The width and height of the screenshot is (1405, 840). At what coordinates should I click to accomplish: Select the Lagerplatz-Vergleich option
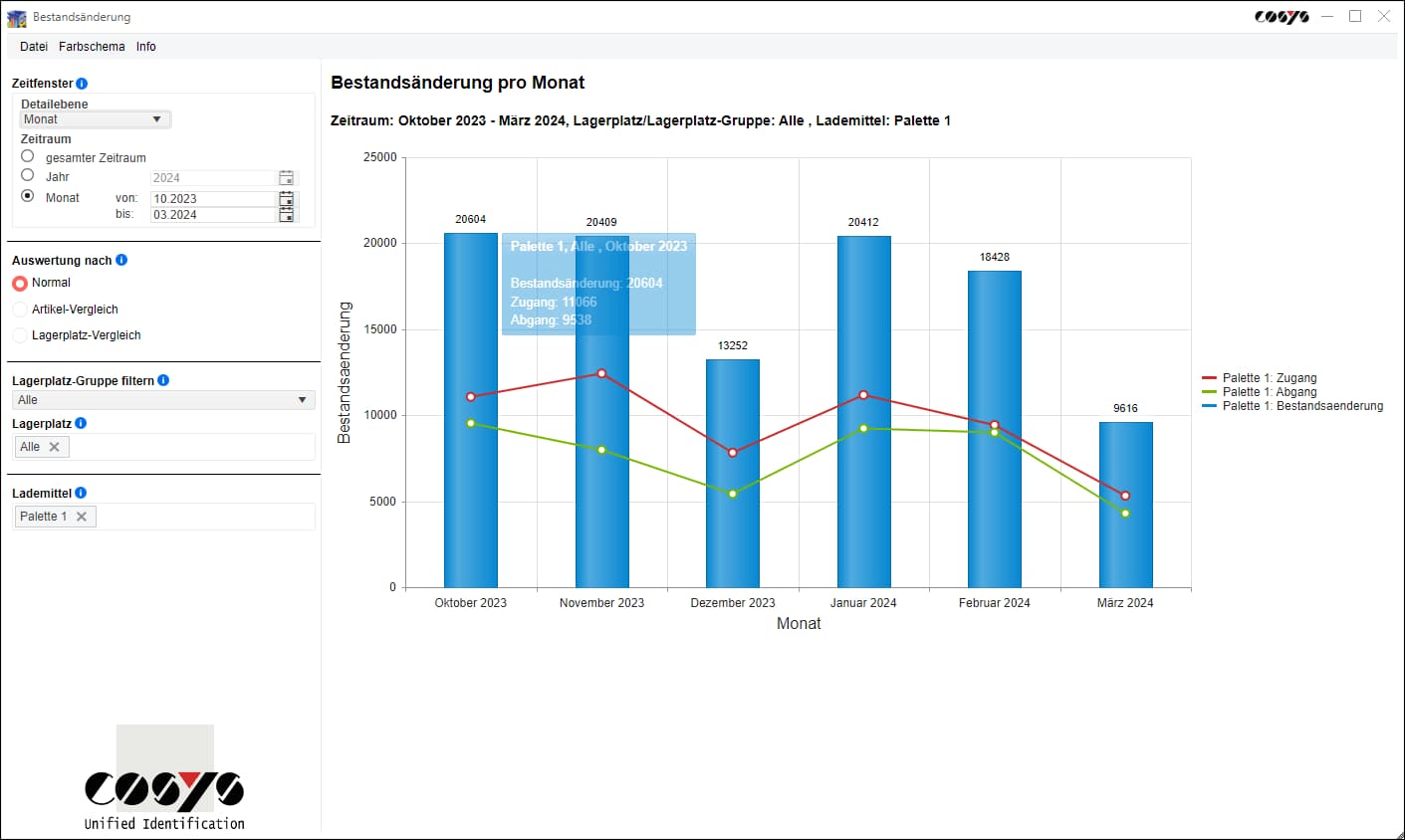click(20, 335)
